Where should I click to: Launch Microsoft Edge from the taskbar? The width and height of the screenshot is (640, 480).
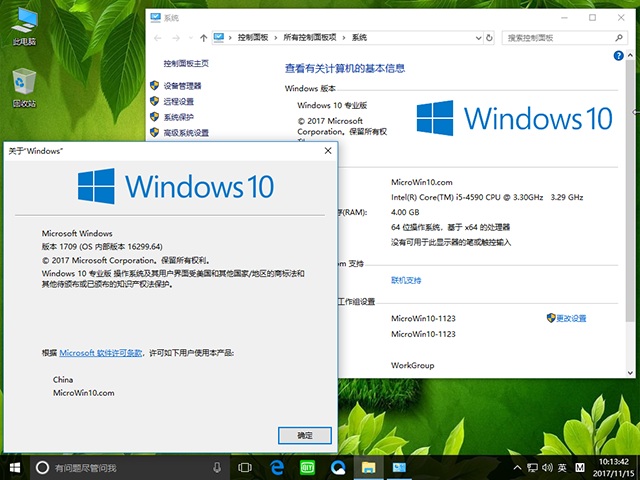tap(277, 468)
